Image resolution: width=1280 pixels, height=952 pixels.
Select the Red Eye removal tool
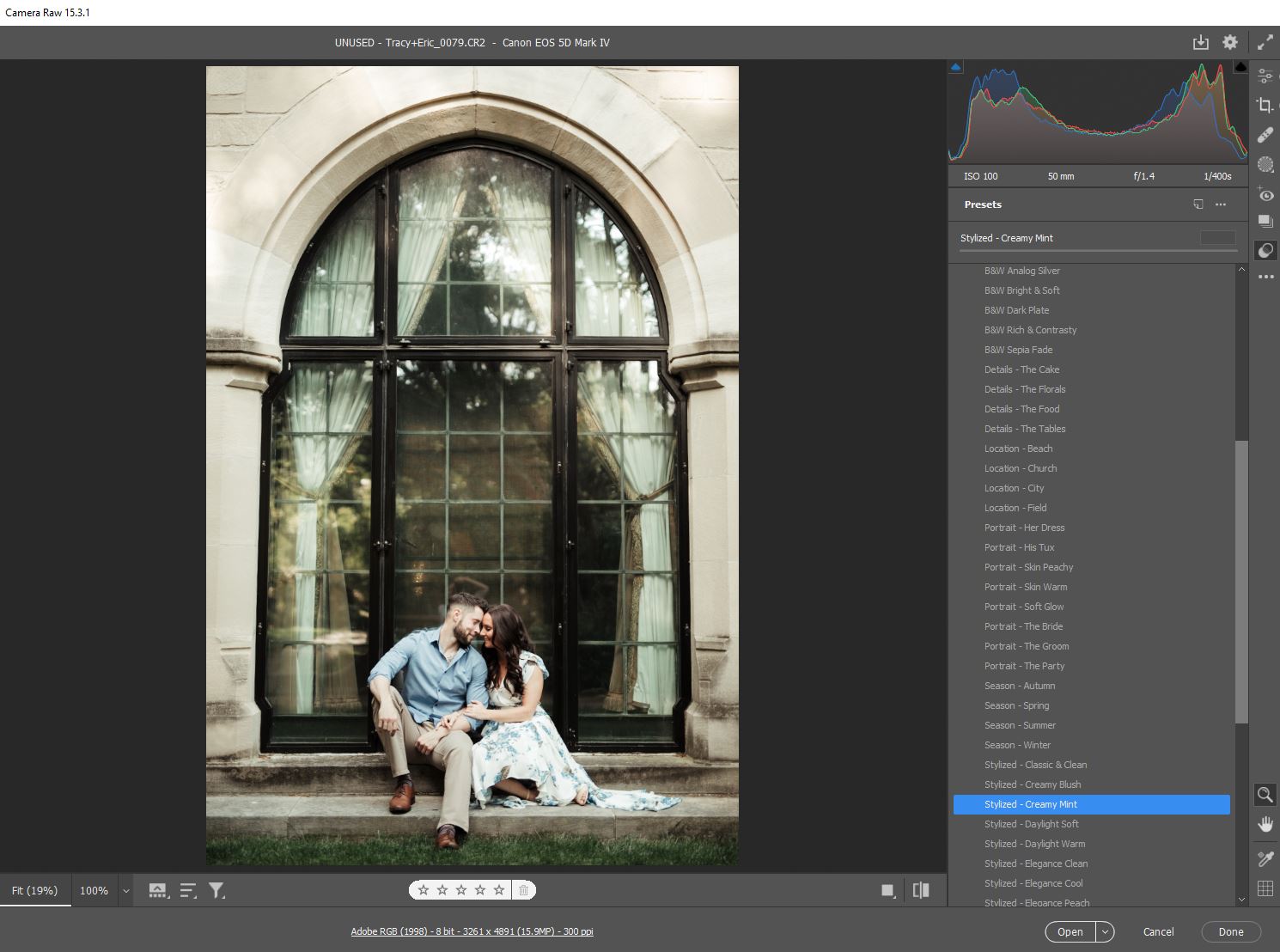click(x=1265, y=195)
